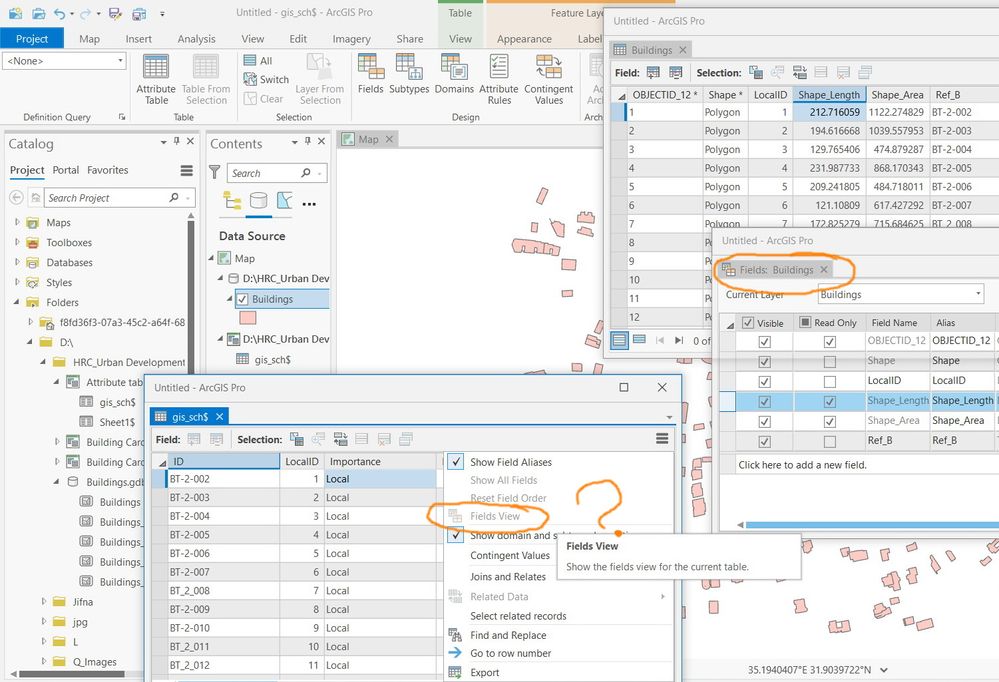The image size is (999, 682).
Task: Select Find and Replace menu entry
Action: (508, 635)
